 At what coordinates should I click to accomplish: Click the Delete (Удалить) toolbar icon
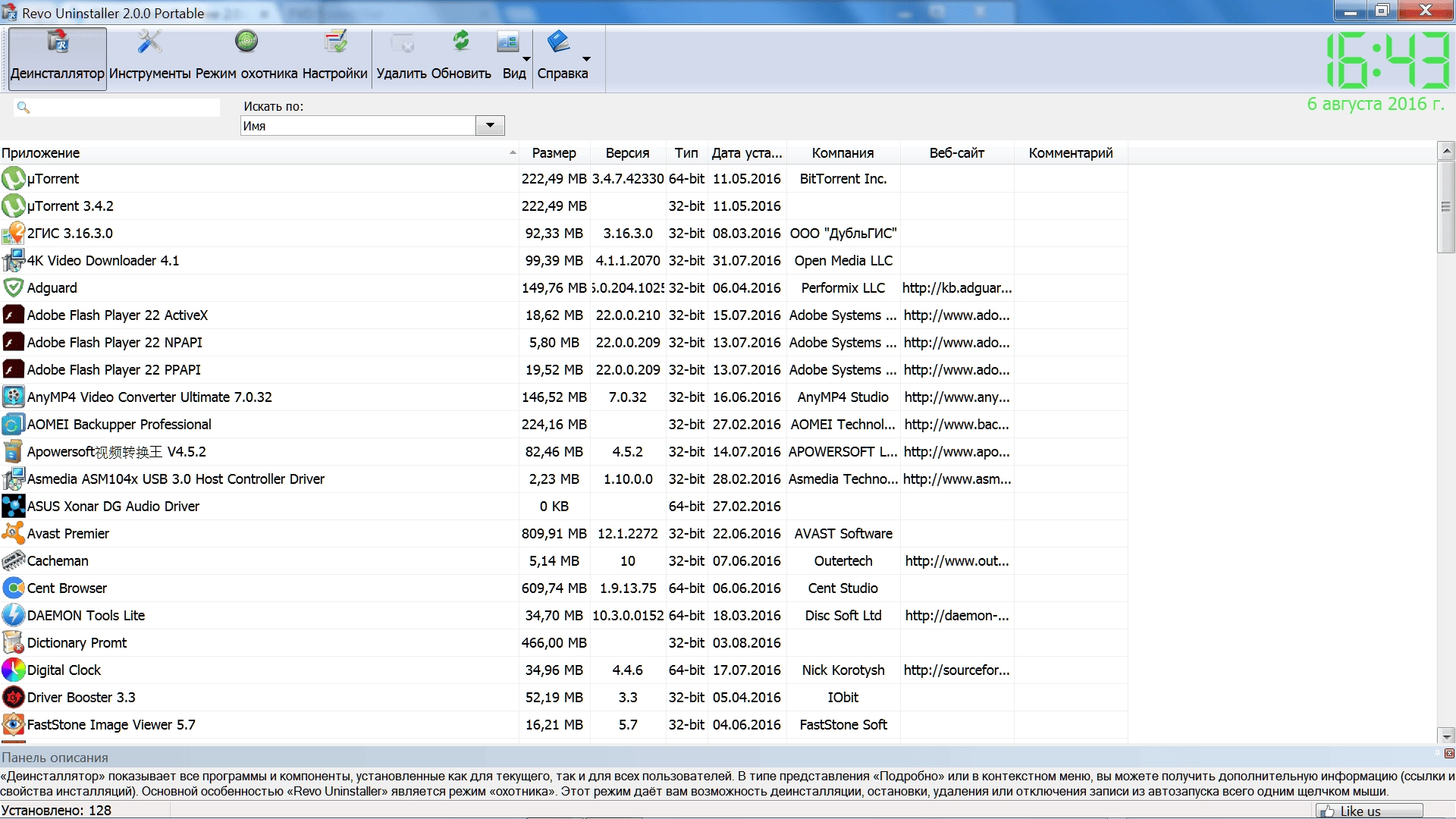point(402,42)
